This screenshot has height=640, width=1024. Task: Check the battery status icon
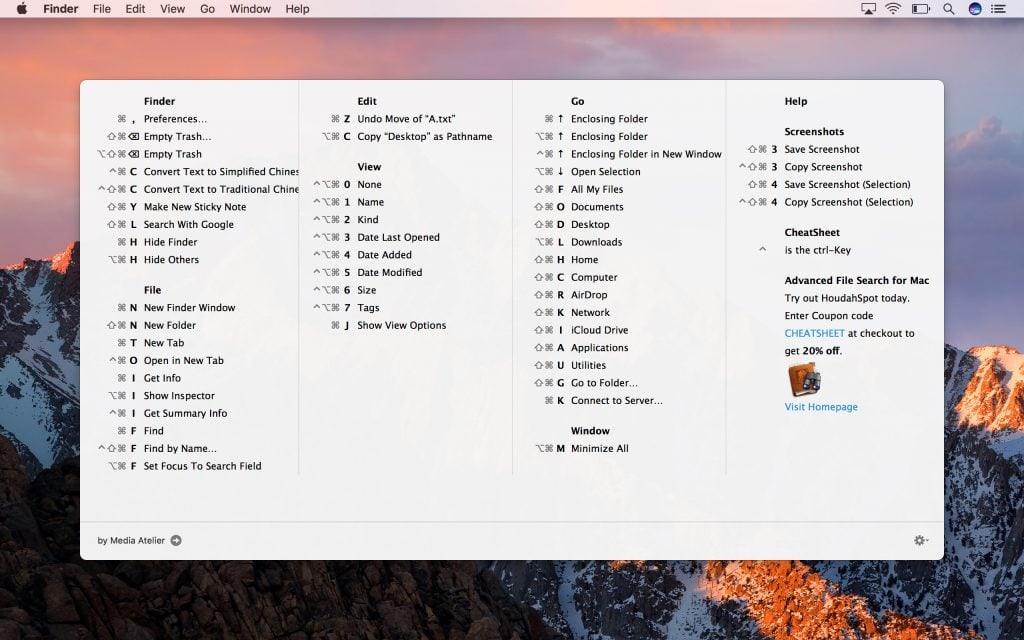pyautogui.click(x=921, y=8)
